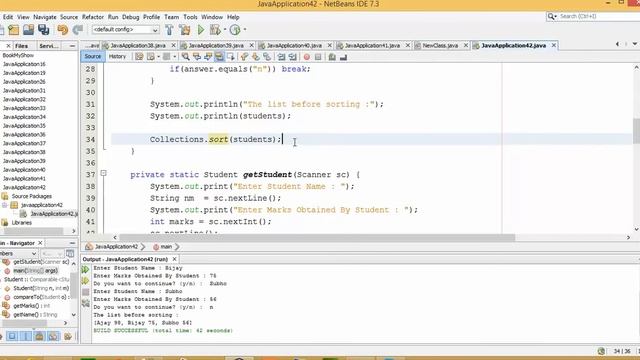Click the Shift Line Right icon in editor toolbar
This screenshot has width=640, height=360.
pos(293,57)
